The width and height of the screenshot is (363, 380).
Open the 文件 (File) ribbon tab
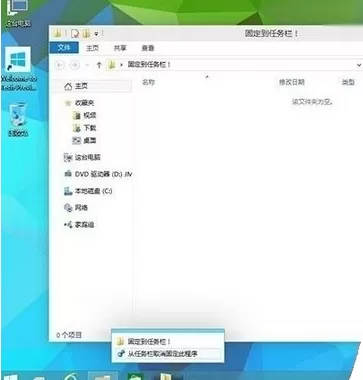click(x=64, y=48)
